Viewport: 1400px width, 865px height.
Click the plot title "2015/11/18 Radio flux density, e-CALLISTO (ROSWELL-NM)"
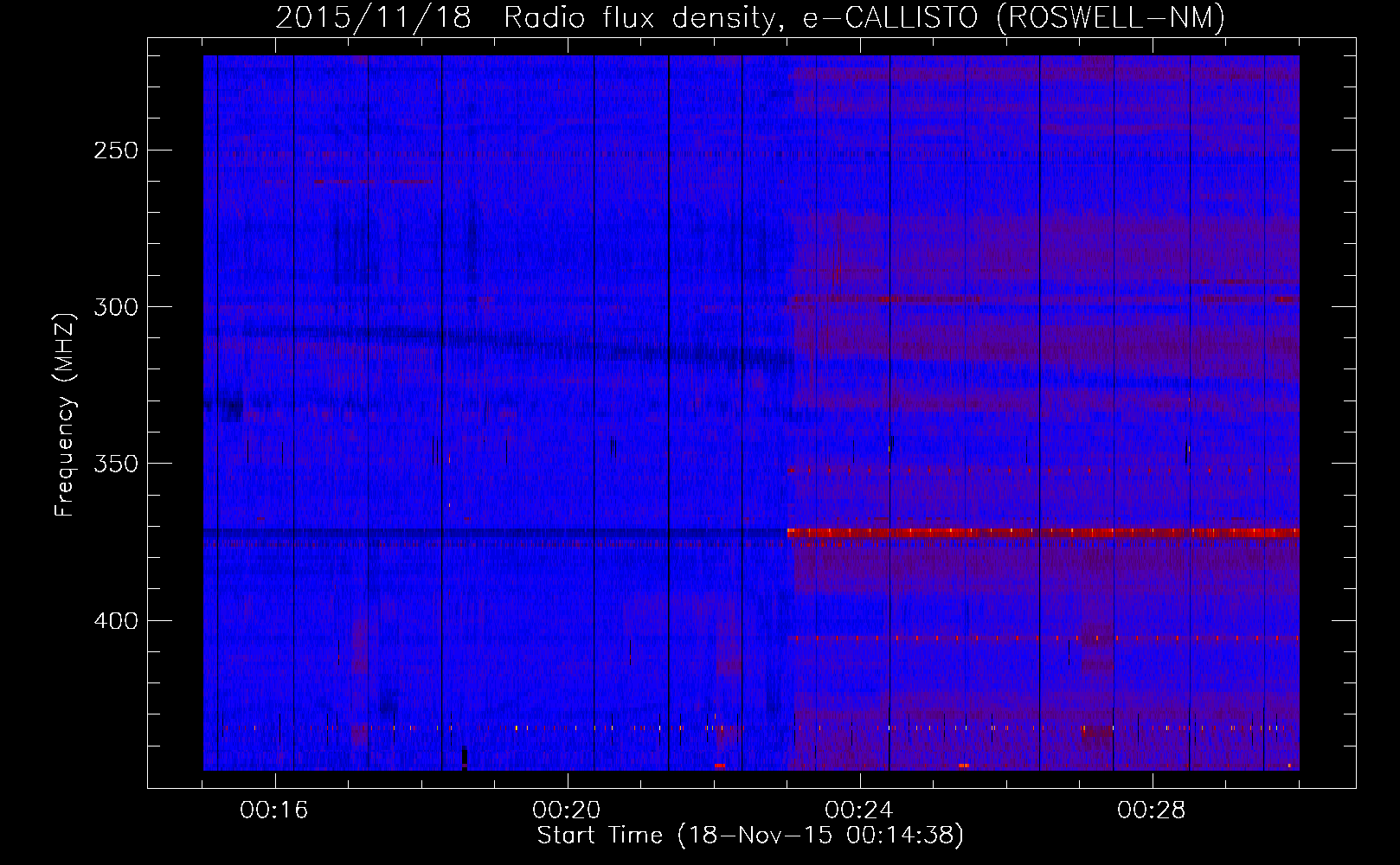(750, 17)
